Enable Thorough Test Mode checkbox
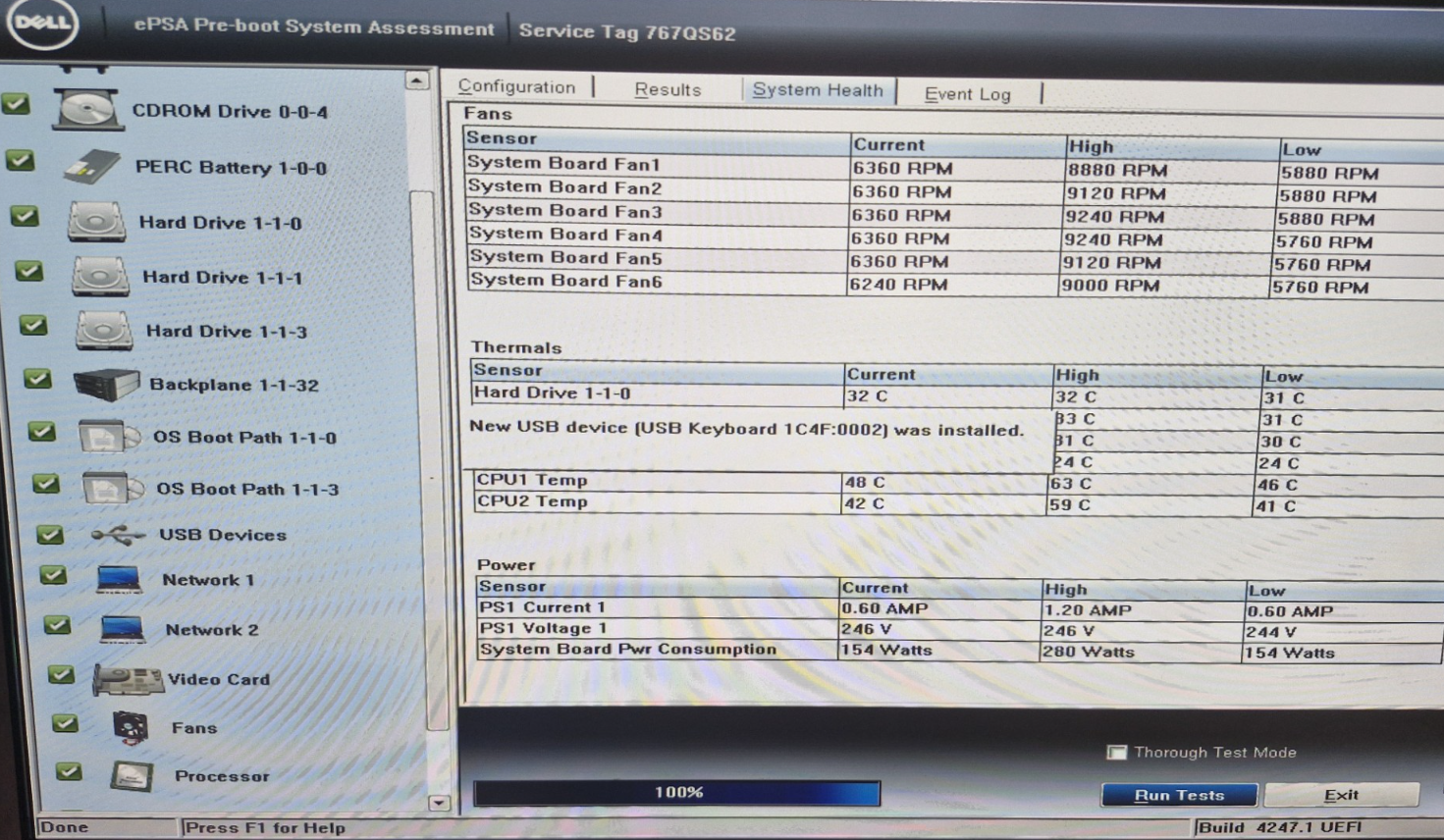This screenshot has width=1444, height=840. click(1116, 753)
